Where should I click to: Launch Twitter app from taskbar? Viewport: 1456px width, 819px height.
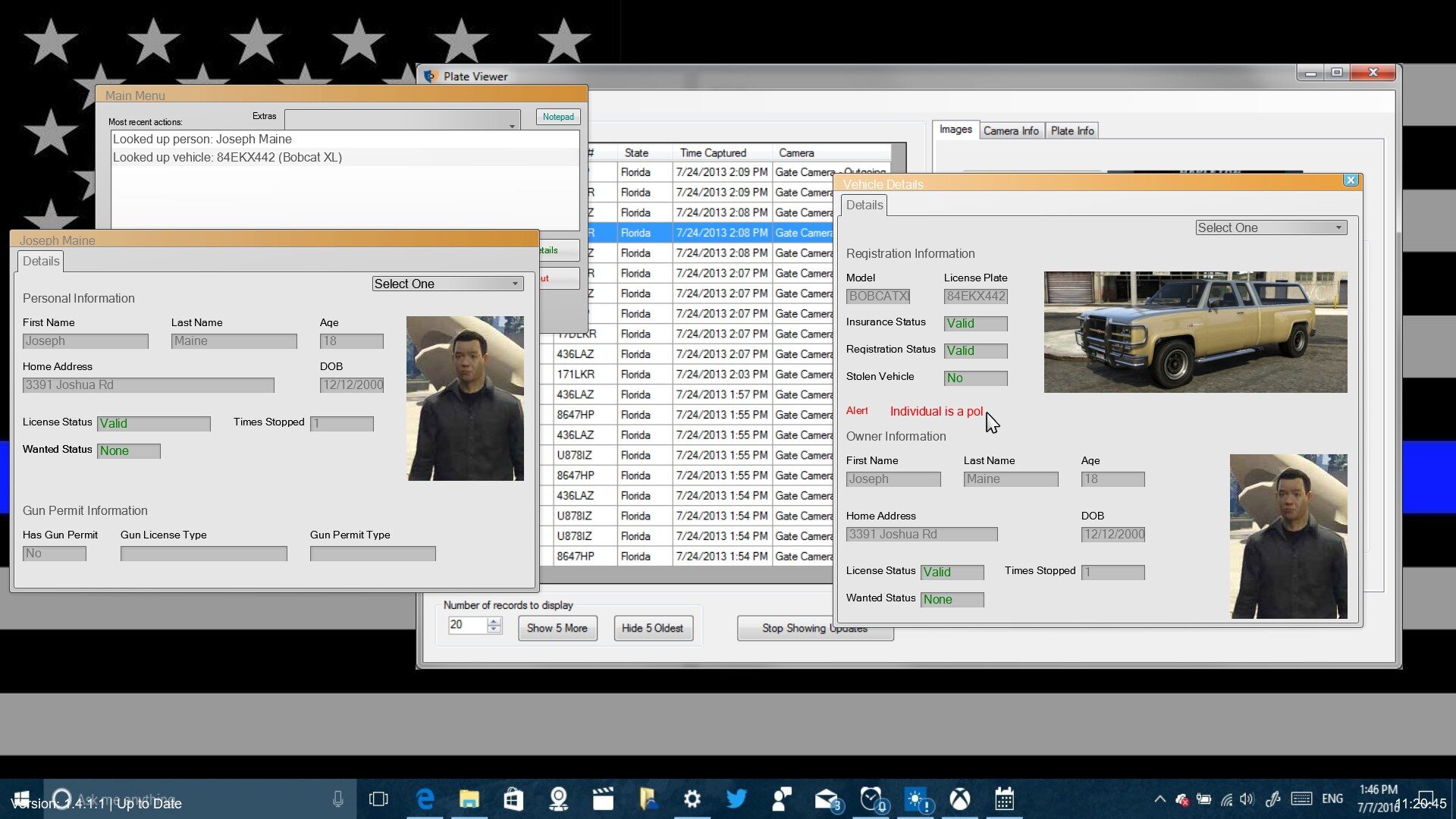[736, 799]
